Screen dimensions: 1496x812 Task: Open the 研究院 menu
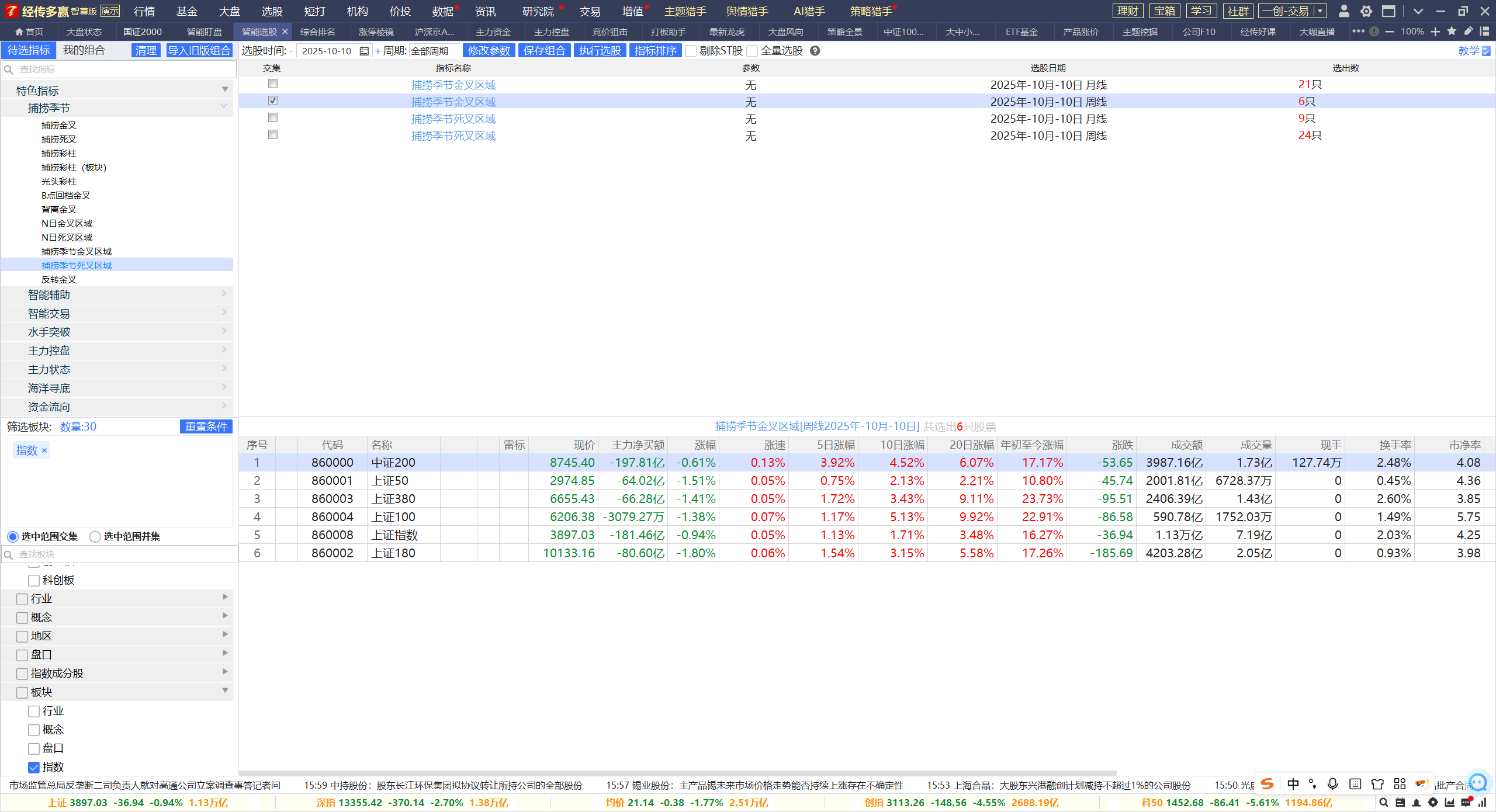point(538,11)
